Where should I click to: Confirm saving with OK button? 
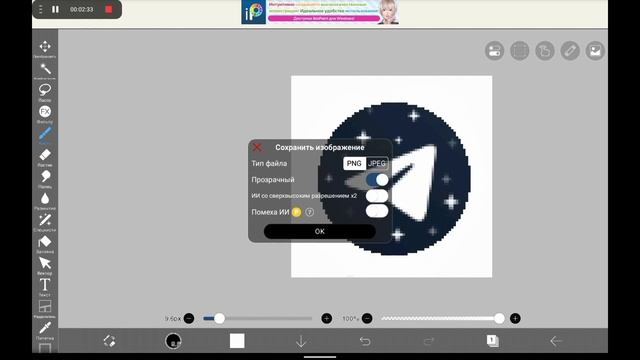(320, 231)
